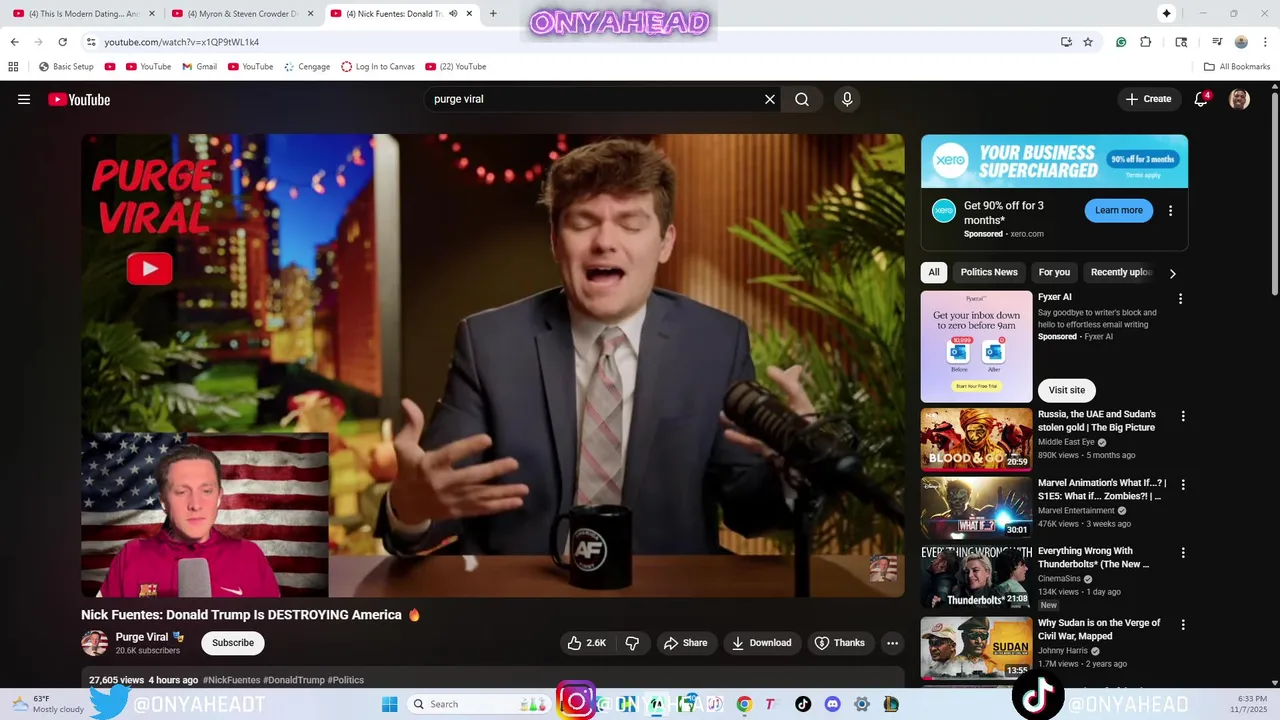Viewport: 1280px width, 720px height.
Task: Click the Xero banner ad image
Action: click(1054, 161)
